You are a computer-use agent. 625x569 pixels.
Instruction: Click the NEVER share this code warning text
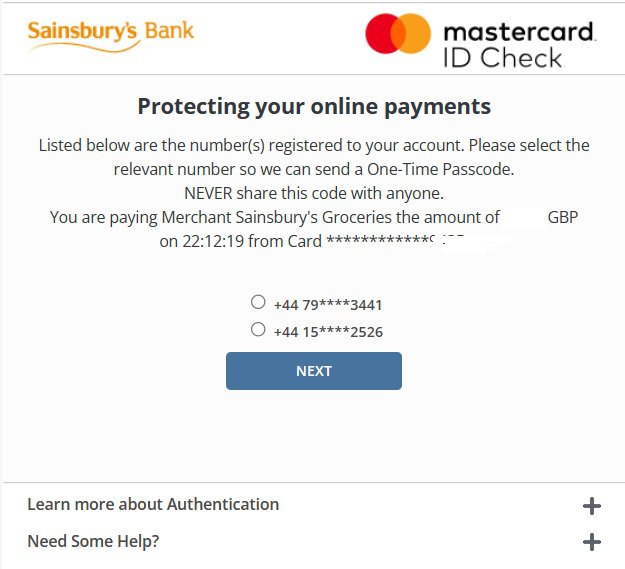tap(314, 194)
